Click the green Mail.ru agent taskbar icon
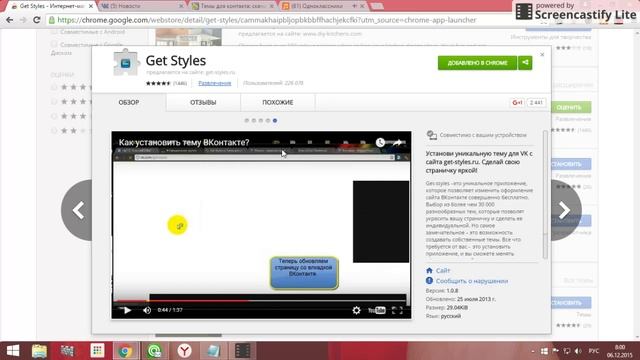This screenshot has width=640, height=360. pyautogui.click(x=155, y=351)
